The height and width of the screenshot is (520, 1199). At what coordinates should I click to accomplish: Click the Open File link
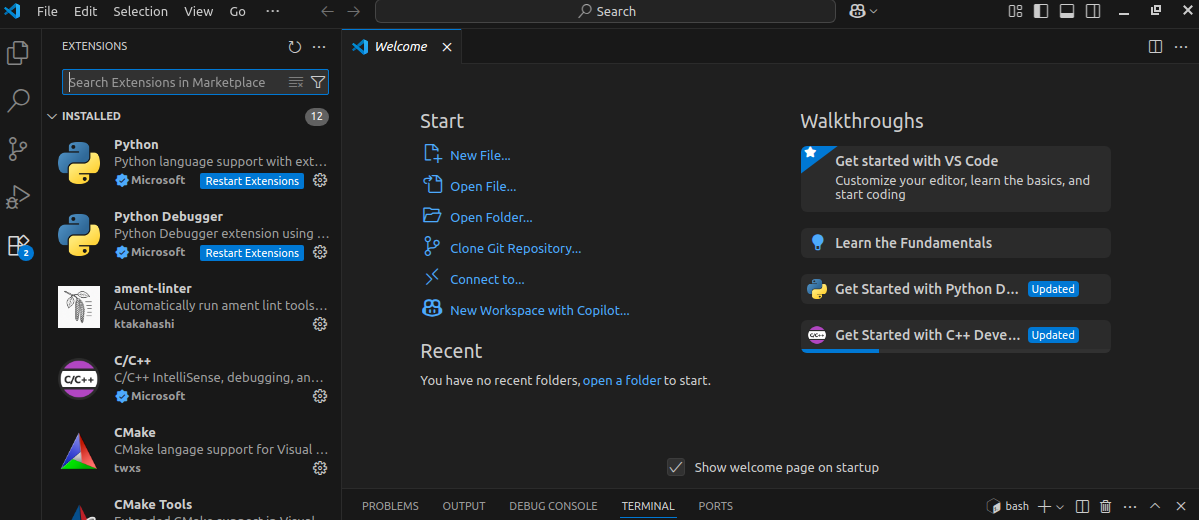(483, 187)
